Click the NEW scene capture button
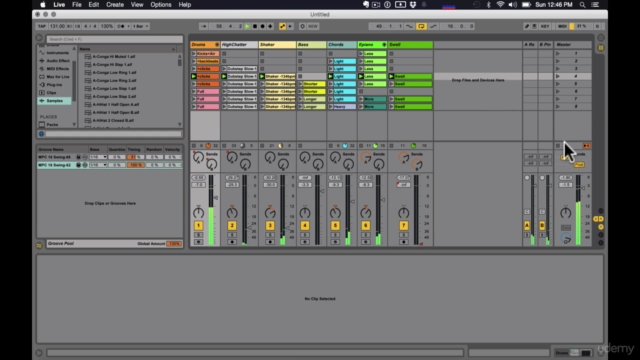 tap(313, 26)
